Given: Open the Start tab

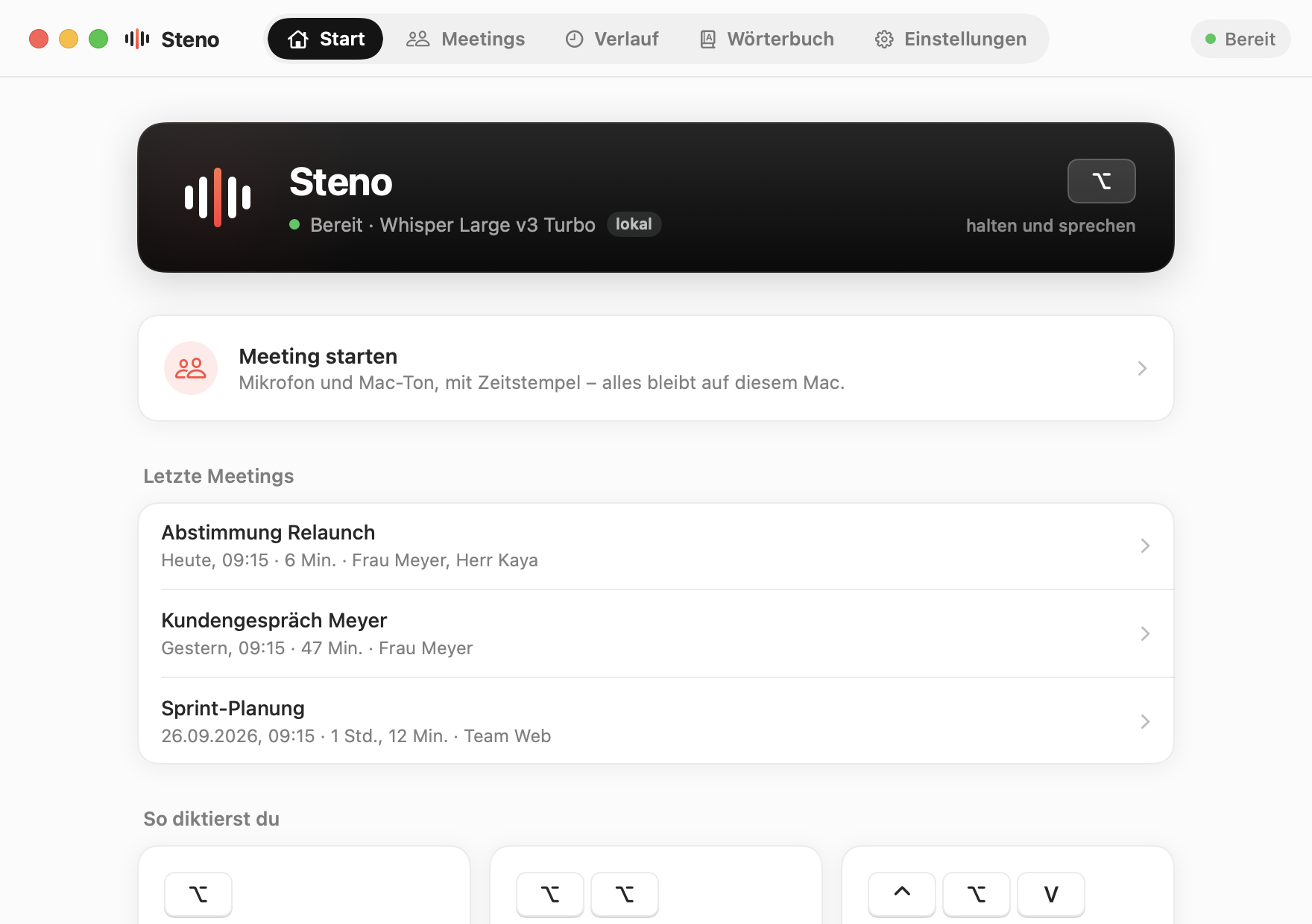Looking at the screenshot, I should 326,39.
